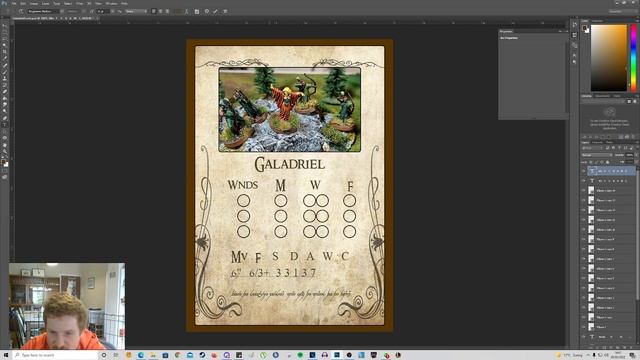Click the selected text layer thumbnail

click(592, 171)
